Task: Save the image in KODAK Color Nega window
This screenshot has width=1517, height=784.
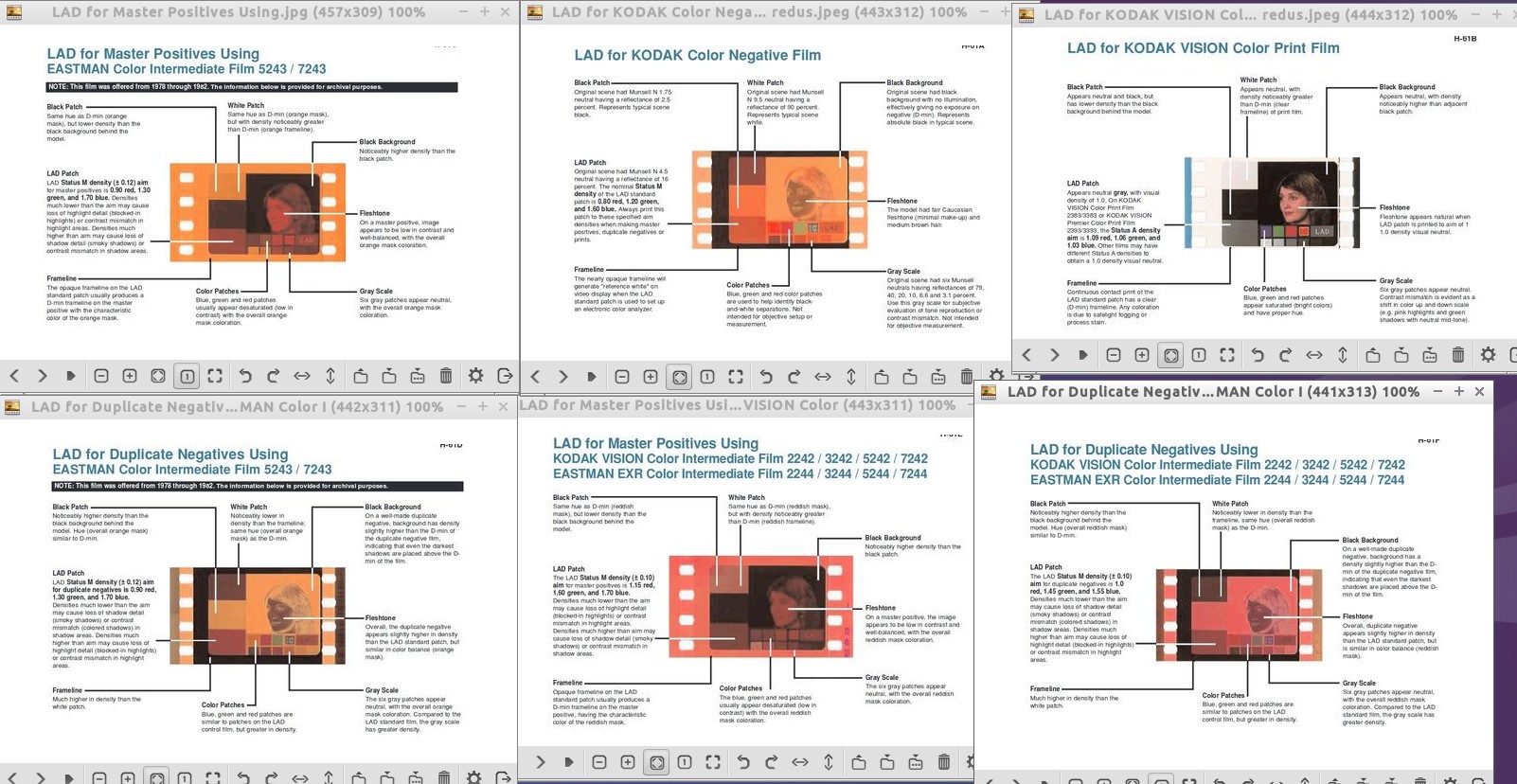Action: 910,377
